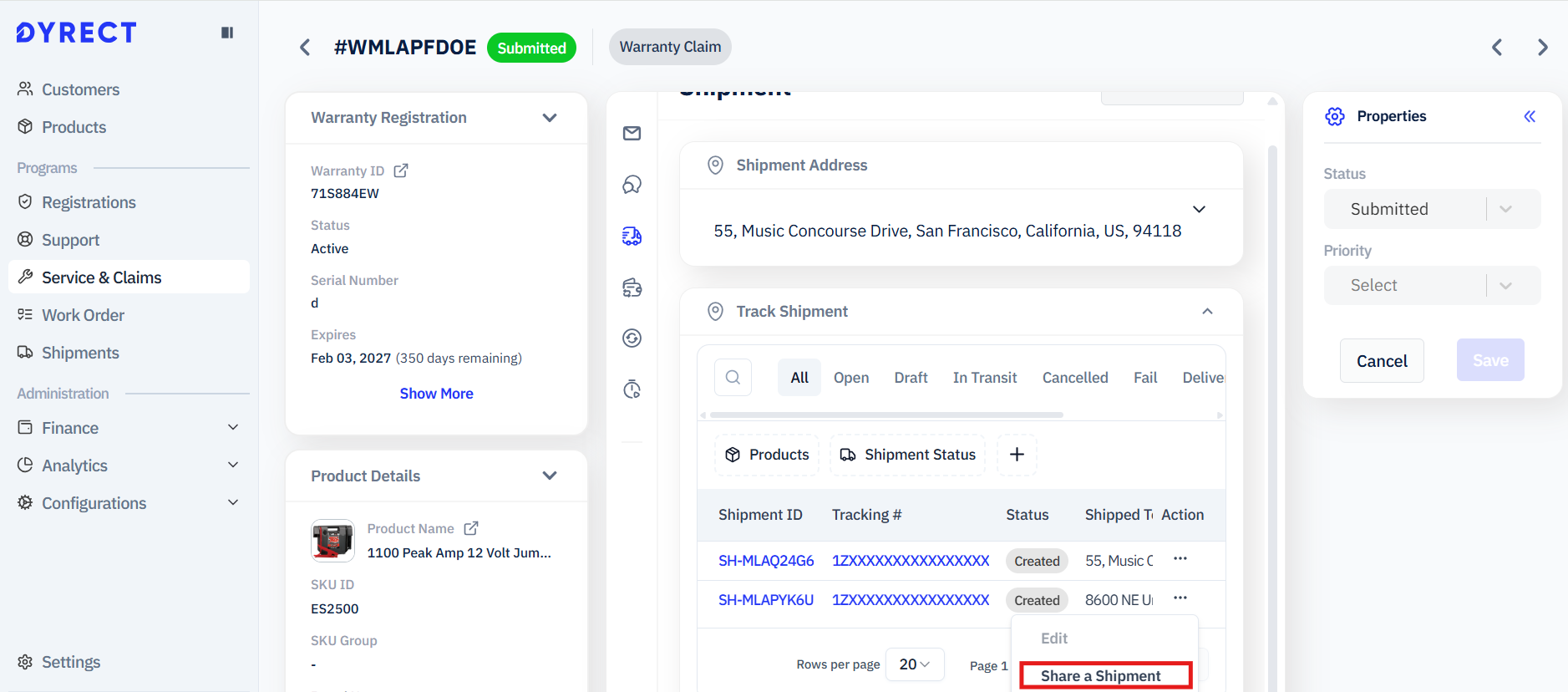Collapse the Warranty Registration section
The image size is (1568, 692).
(549, 118)
